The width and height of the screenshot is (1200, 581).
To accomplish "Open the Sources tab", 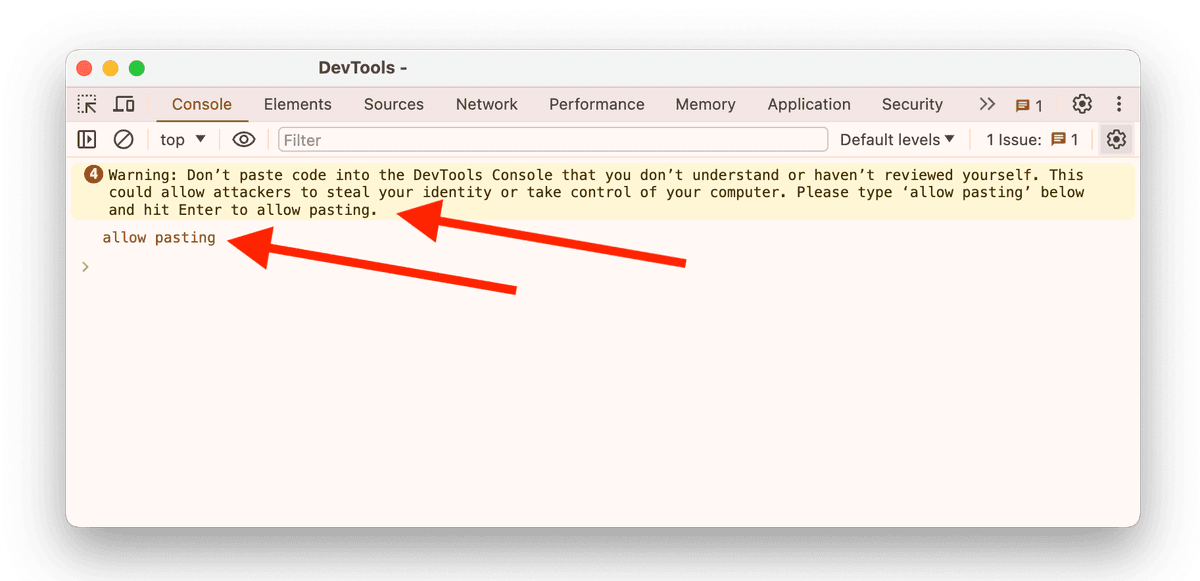I will click(x=394, y=104).
